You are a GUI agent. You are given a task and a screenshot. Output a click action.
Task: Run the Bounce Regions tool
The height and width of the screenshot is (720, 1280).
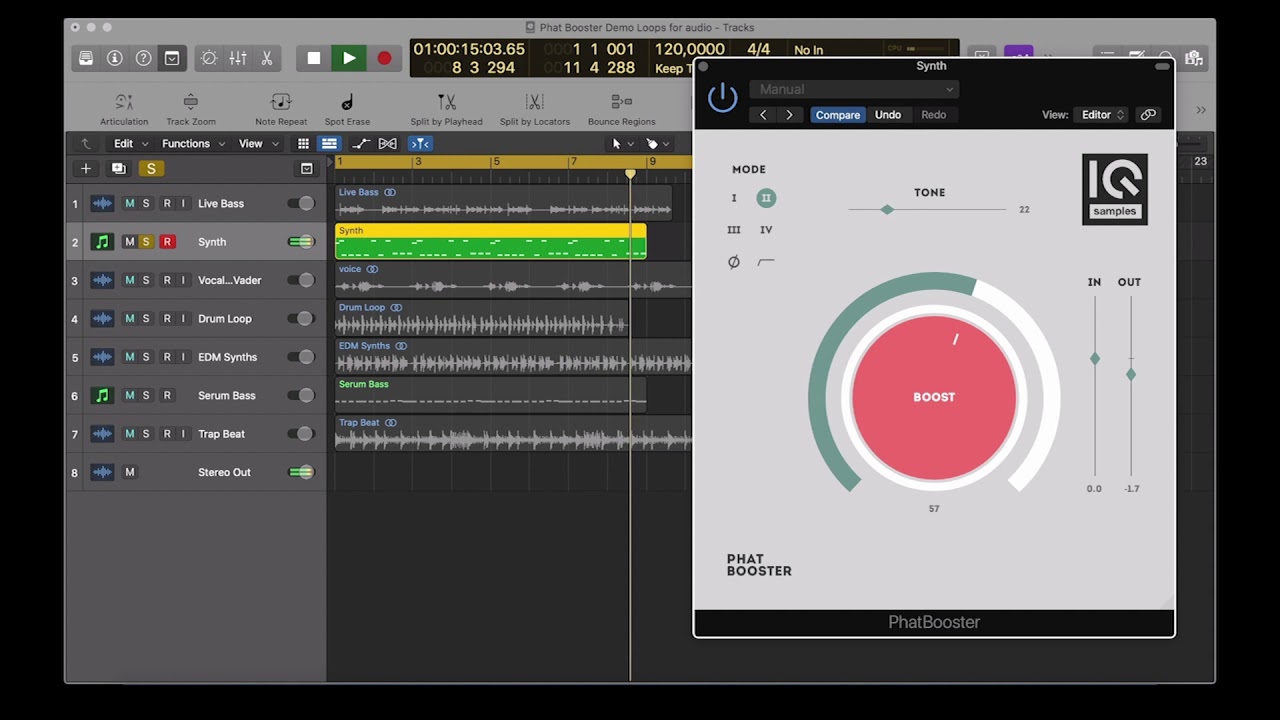coord(621,109)
